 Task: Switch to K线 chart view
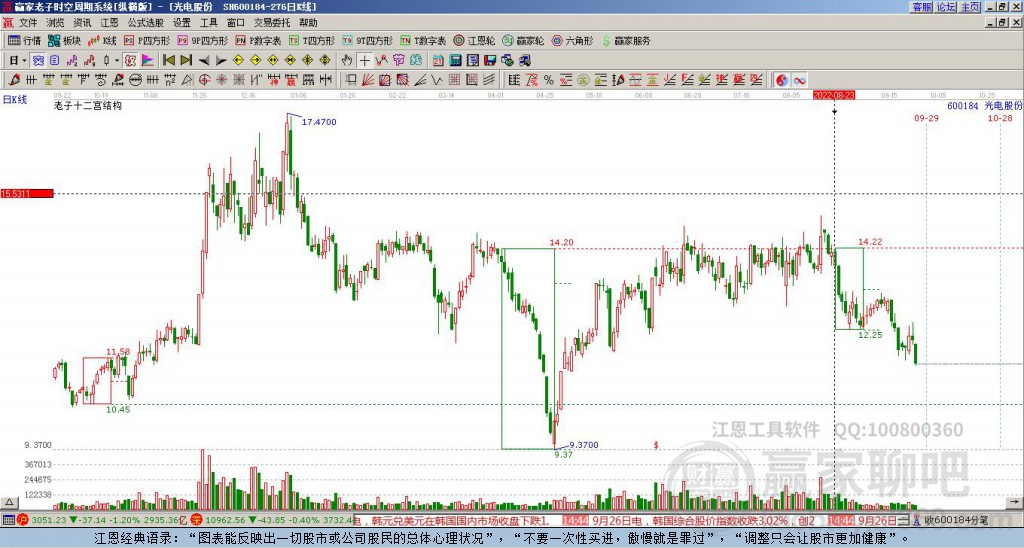pyautogui.click(x=102, y=40)
